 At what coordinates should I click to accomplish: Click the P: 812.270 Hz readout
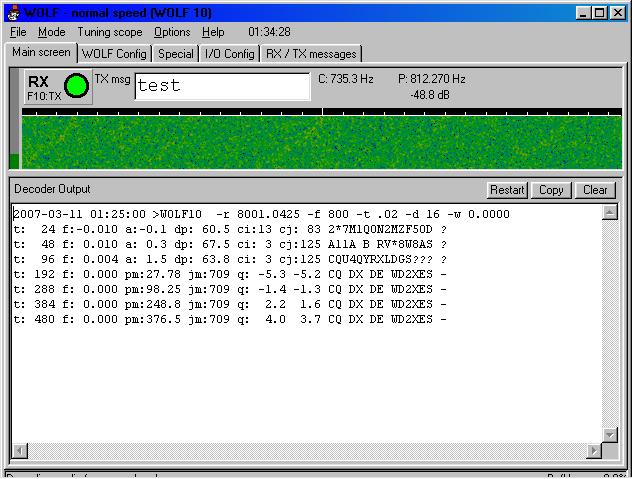coord(432,79)
